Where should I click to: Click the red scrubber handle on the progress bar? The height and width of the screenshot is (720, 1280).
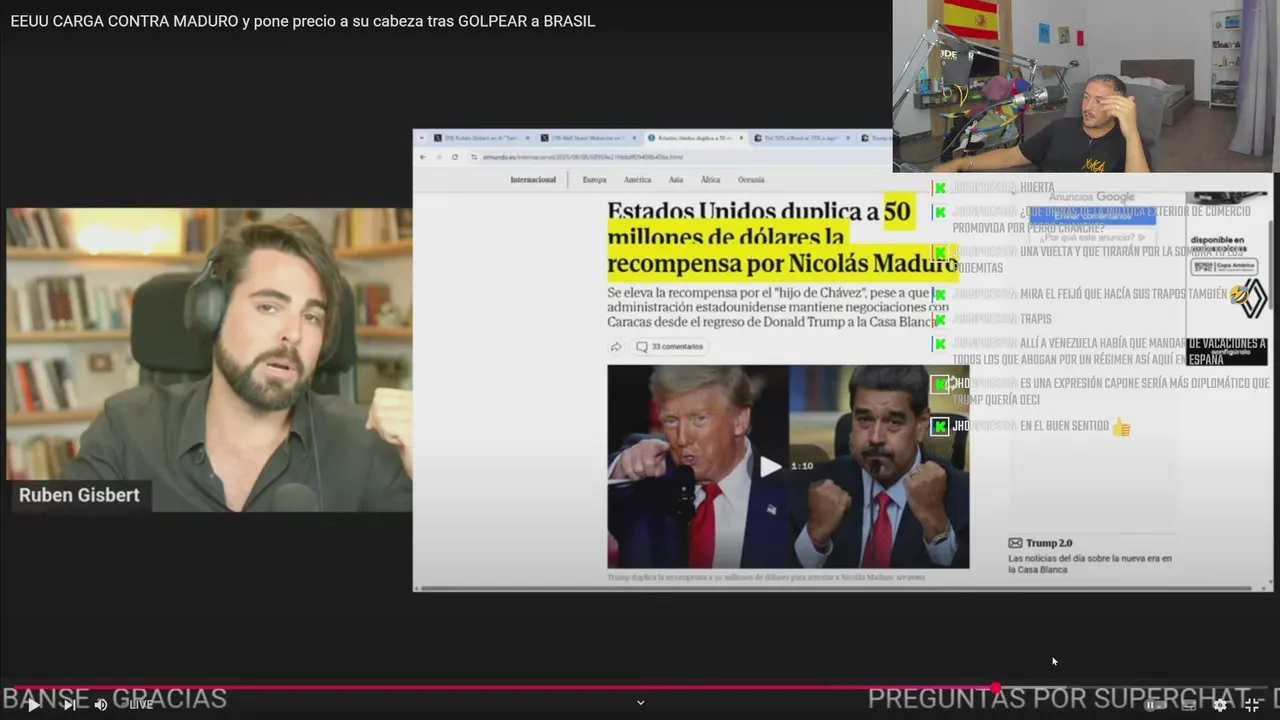coord(996,687)
